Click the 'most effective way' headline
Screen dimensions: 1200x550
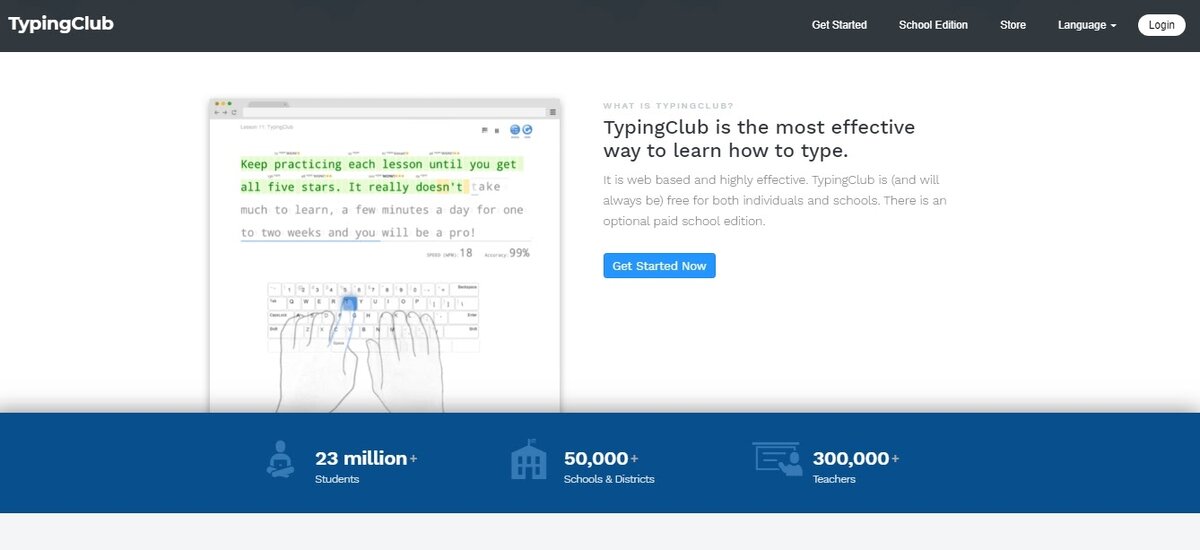(759, 139)
